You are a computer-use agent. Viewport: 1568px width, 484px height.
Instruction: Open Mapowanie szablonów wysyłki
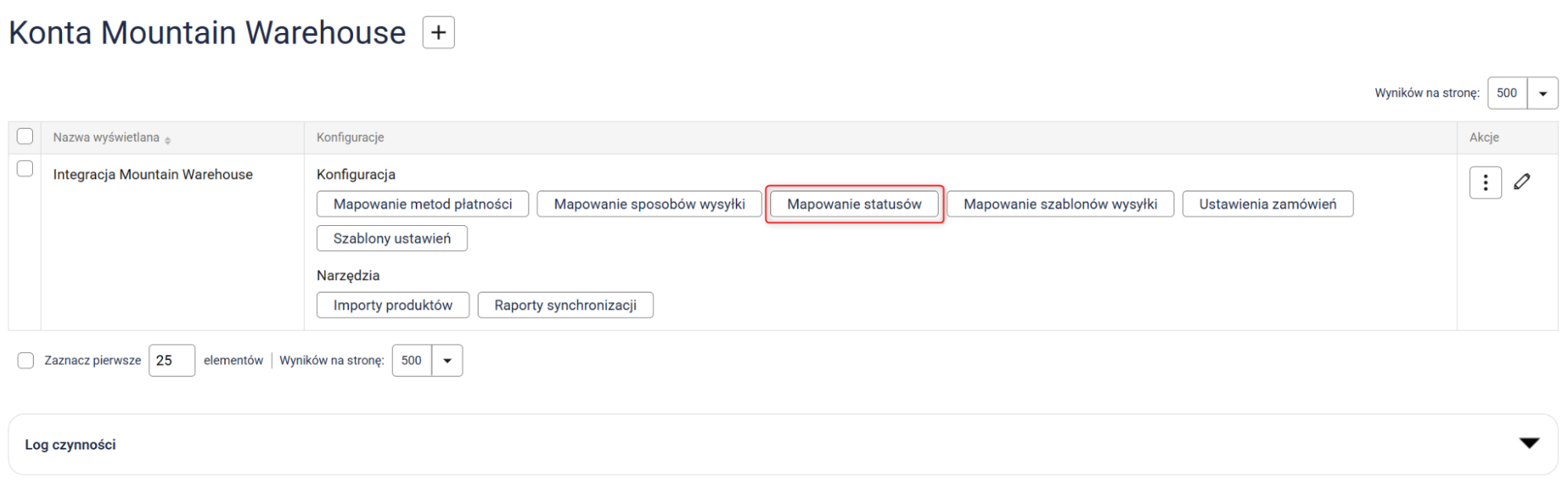[1060, 204]
